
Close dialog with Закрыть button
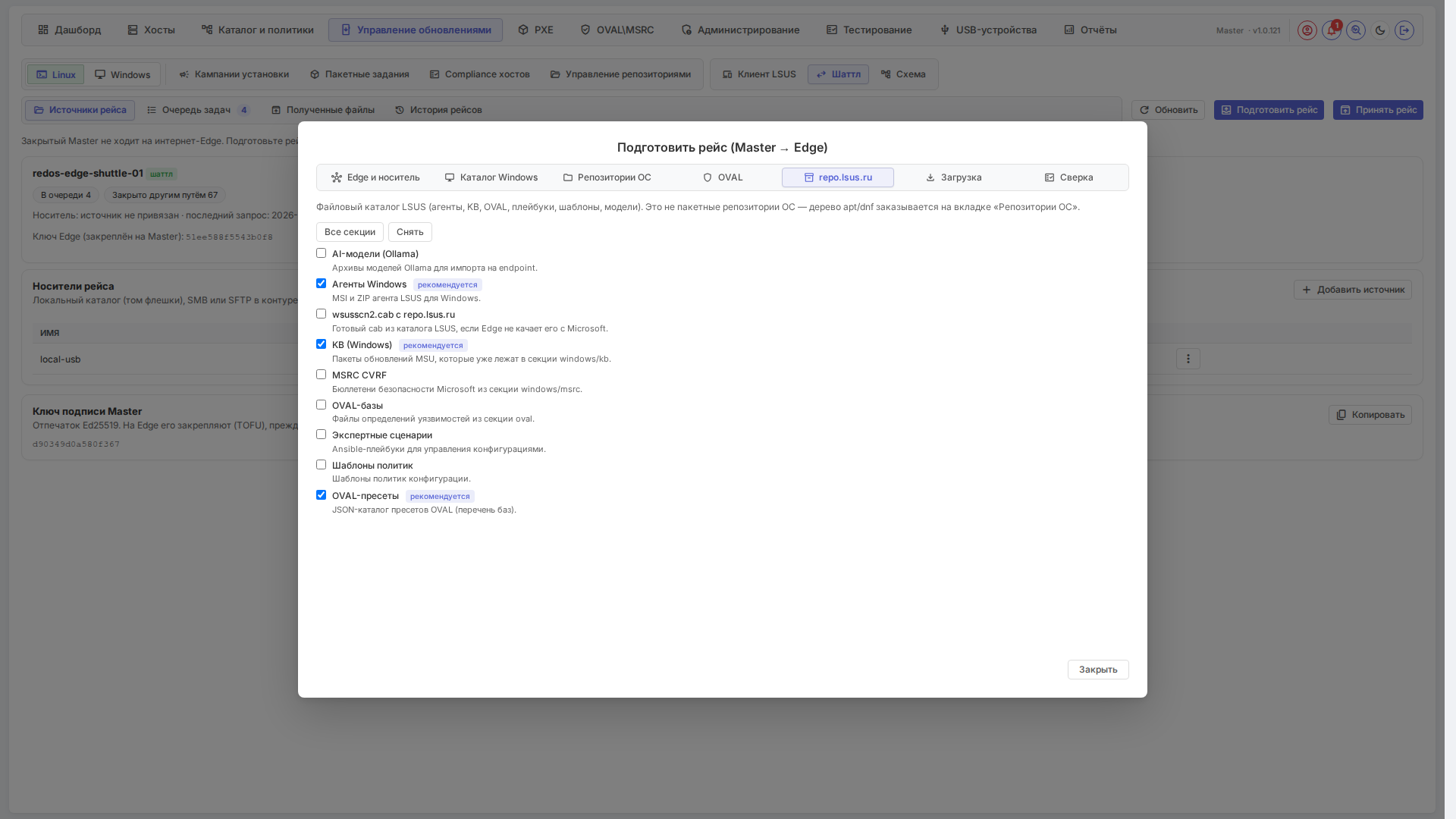(x=1098, y=670)
